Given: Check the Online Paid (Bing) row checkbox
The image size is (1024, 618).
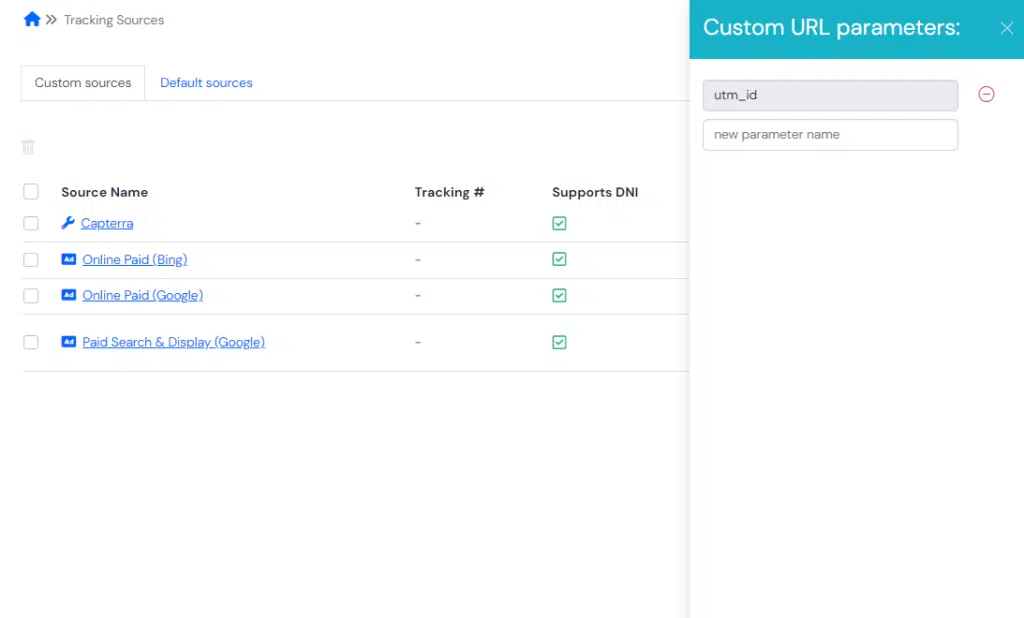Looking at the screenshot, I should 31,260.
